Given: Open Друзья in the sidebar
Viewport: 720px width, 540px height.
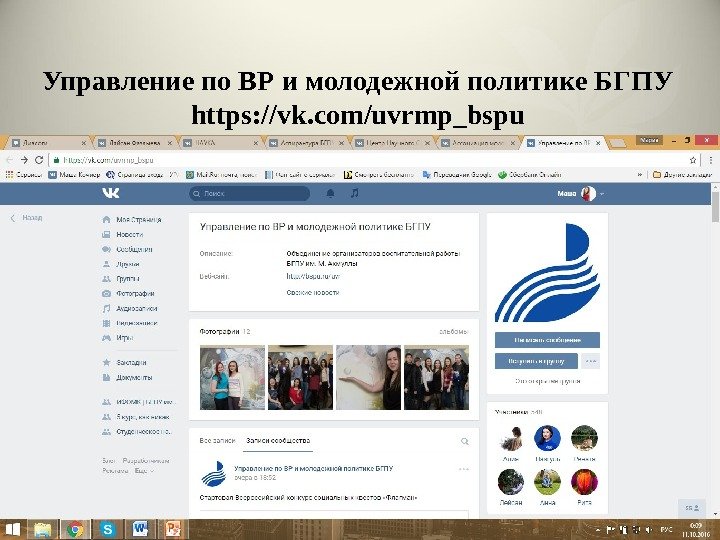Looking at the screenshot, I should (121, 264).
